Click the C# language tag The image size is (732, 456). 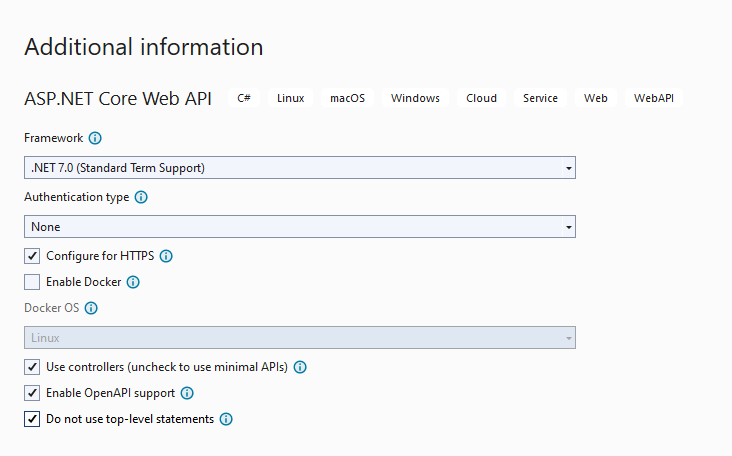tap(244, 98)
